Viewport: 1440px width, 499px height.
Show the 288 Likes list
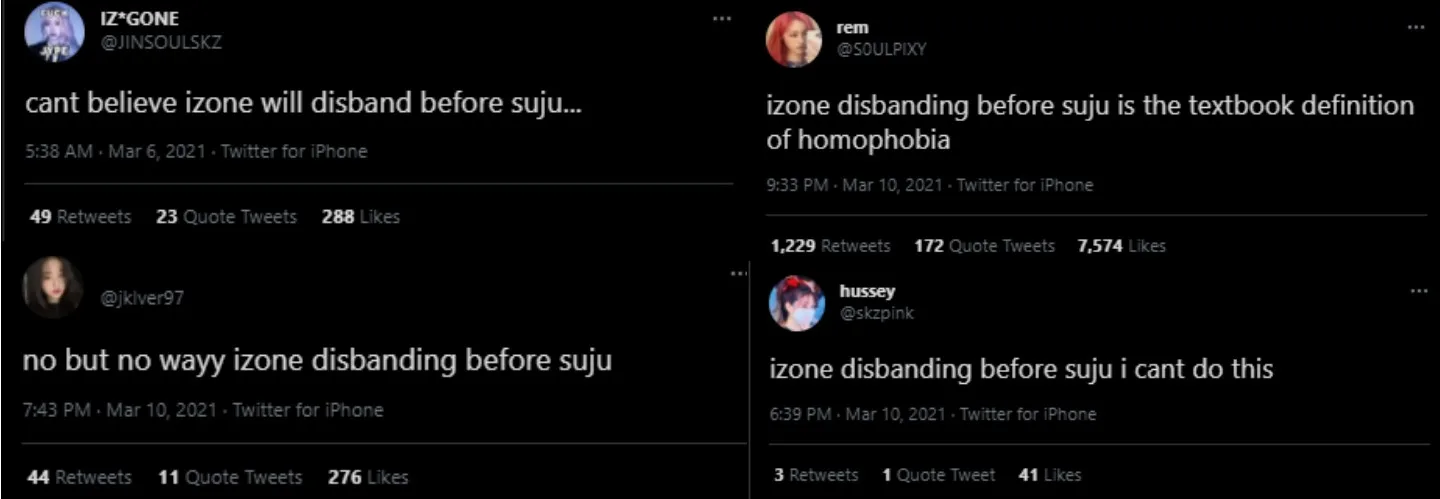coord(360,217)
